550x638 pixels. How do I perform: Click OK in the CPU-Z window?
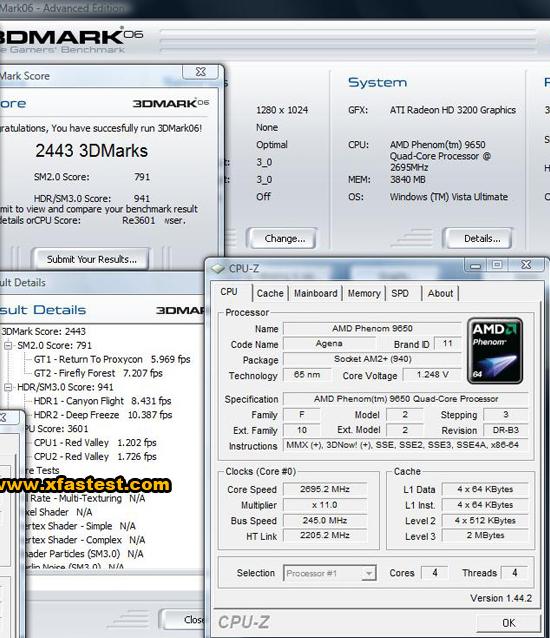(x=509, y=623)
